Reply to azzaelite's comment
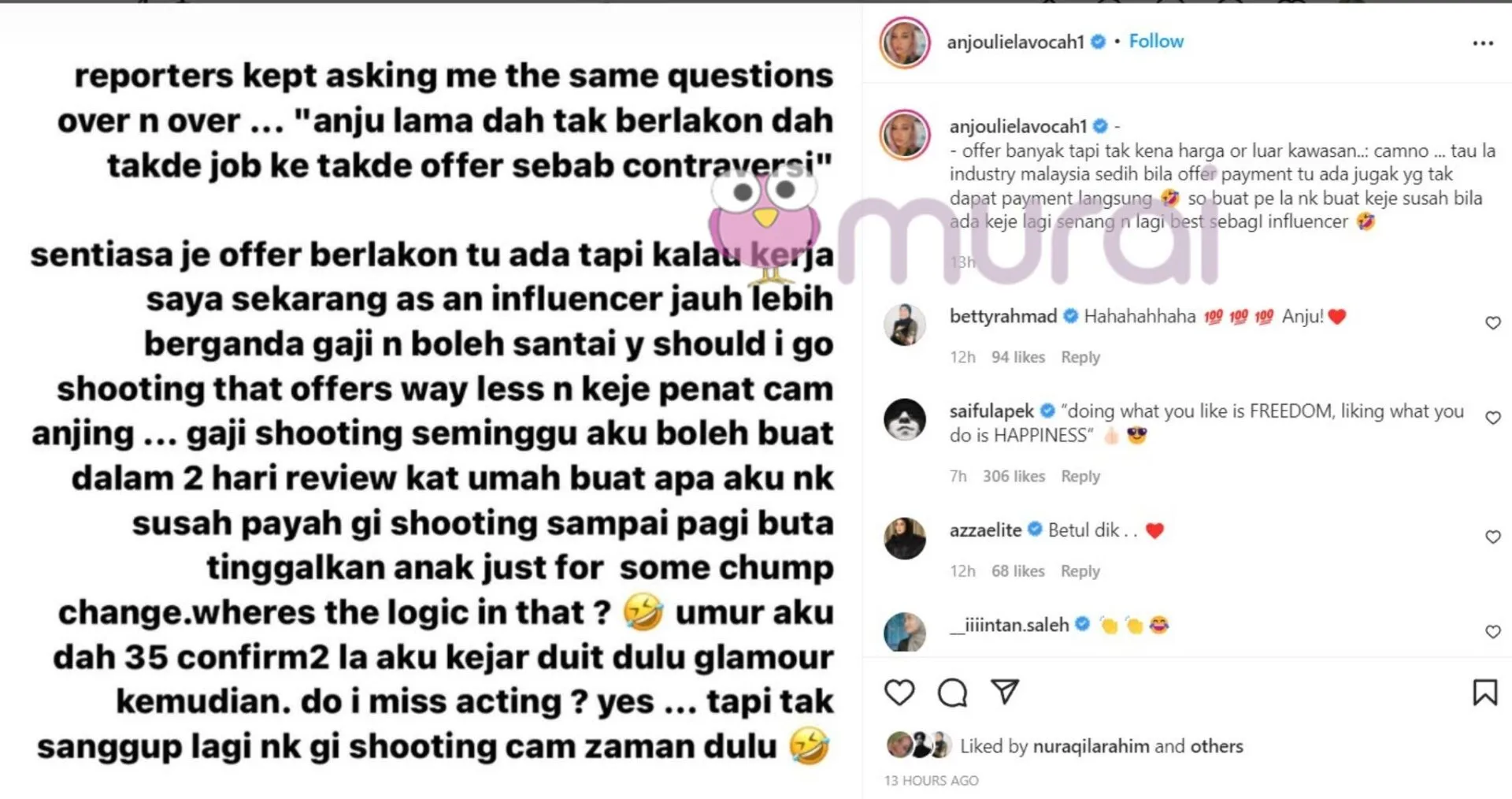Image resolution: width=1512 pixels, height=799 pixels. [1080, 570]
